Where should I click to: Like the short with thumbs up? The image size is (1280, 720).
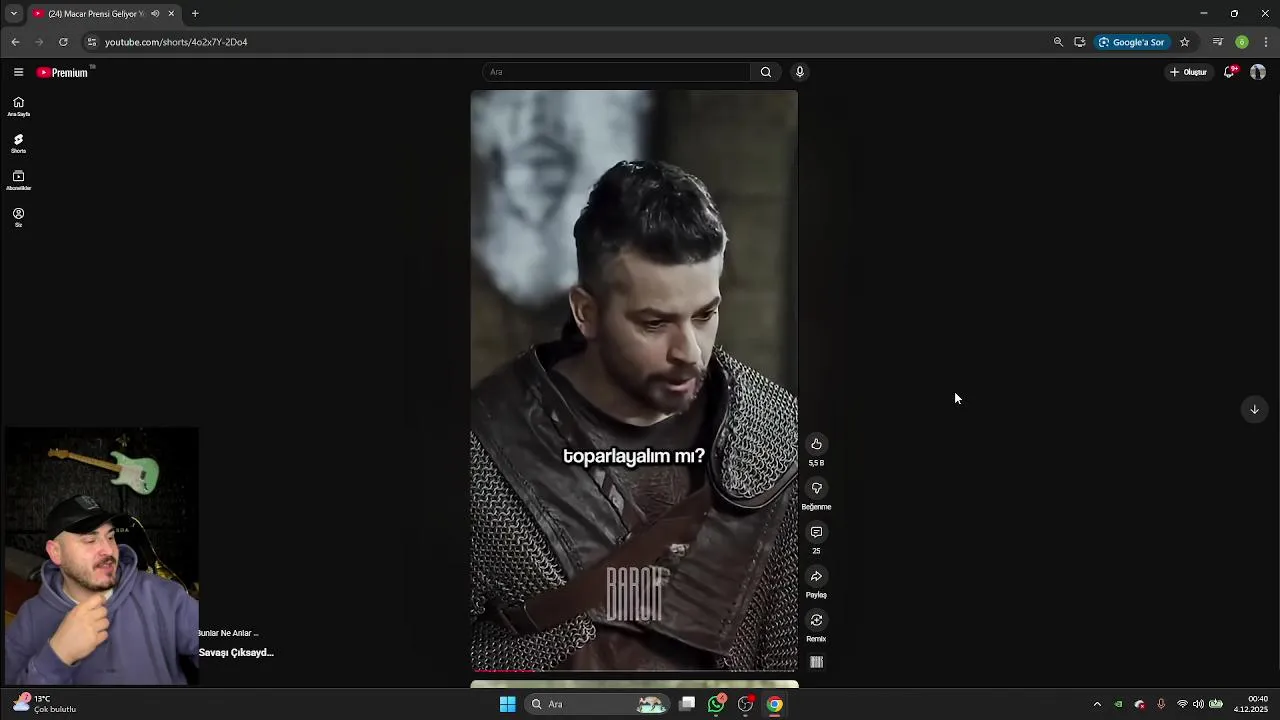point(816,444)
